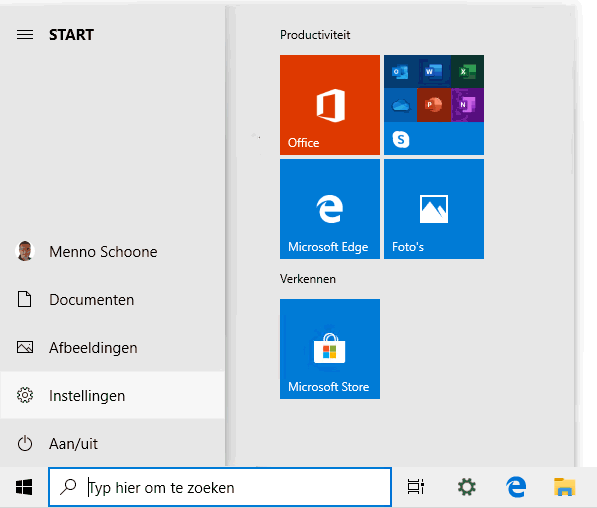Open the Afbeeldingen folder
The width and height of the screenshot is (597, 508).
click(x=112, y=348)
